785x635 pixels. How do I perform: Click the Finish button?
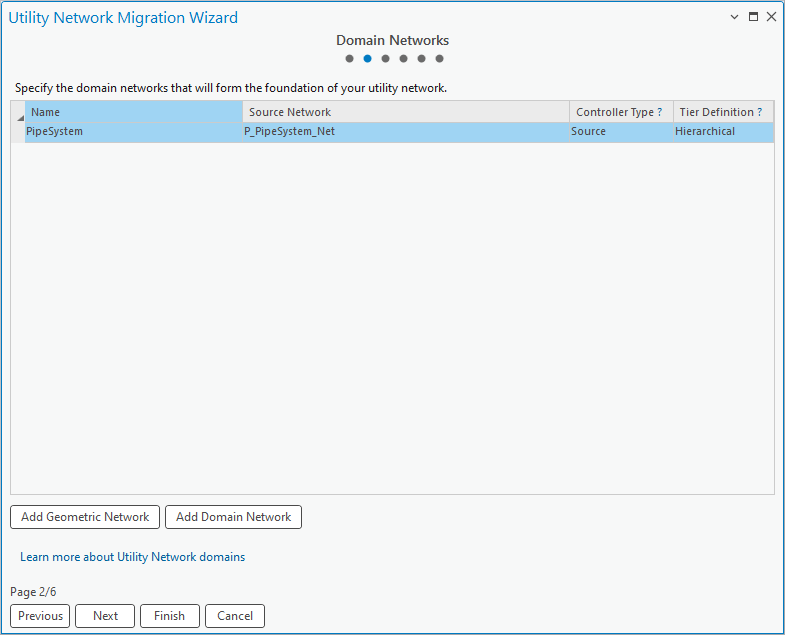pos(170,616)
